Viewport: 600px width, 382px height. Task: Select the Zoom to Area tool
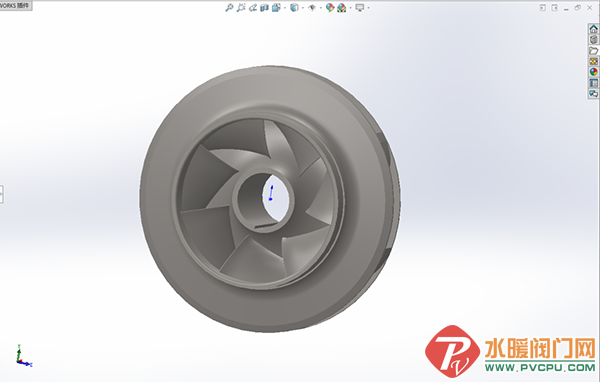[241, 8]
